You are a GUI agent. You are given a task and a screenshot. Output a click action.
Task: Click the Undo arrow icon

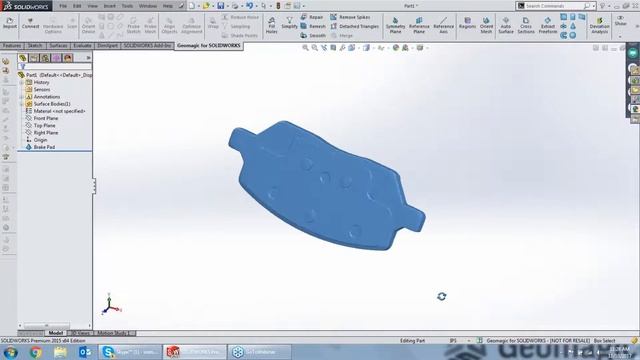(x=249, y=6)
